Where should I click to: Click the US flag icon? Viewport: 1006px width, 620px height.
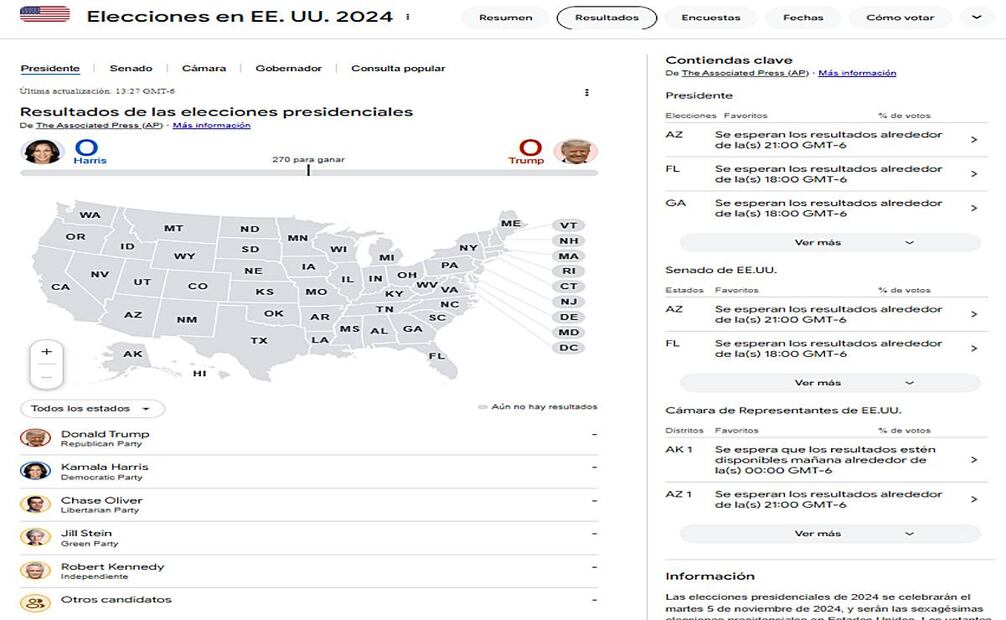click(x=45, y=14)
